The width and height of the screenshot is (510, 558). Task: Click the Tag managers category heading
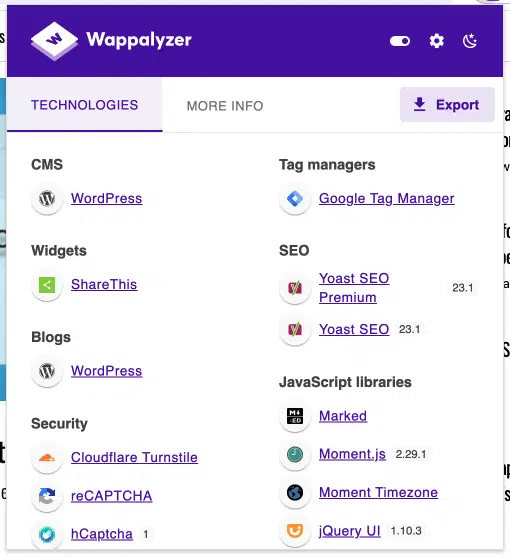click(327, 165)
